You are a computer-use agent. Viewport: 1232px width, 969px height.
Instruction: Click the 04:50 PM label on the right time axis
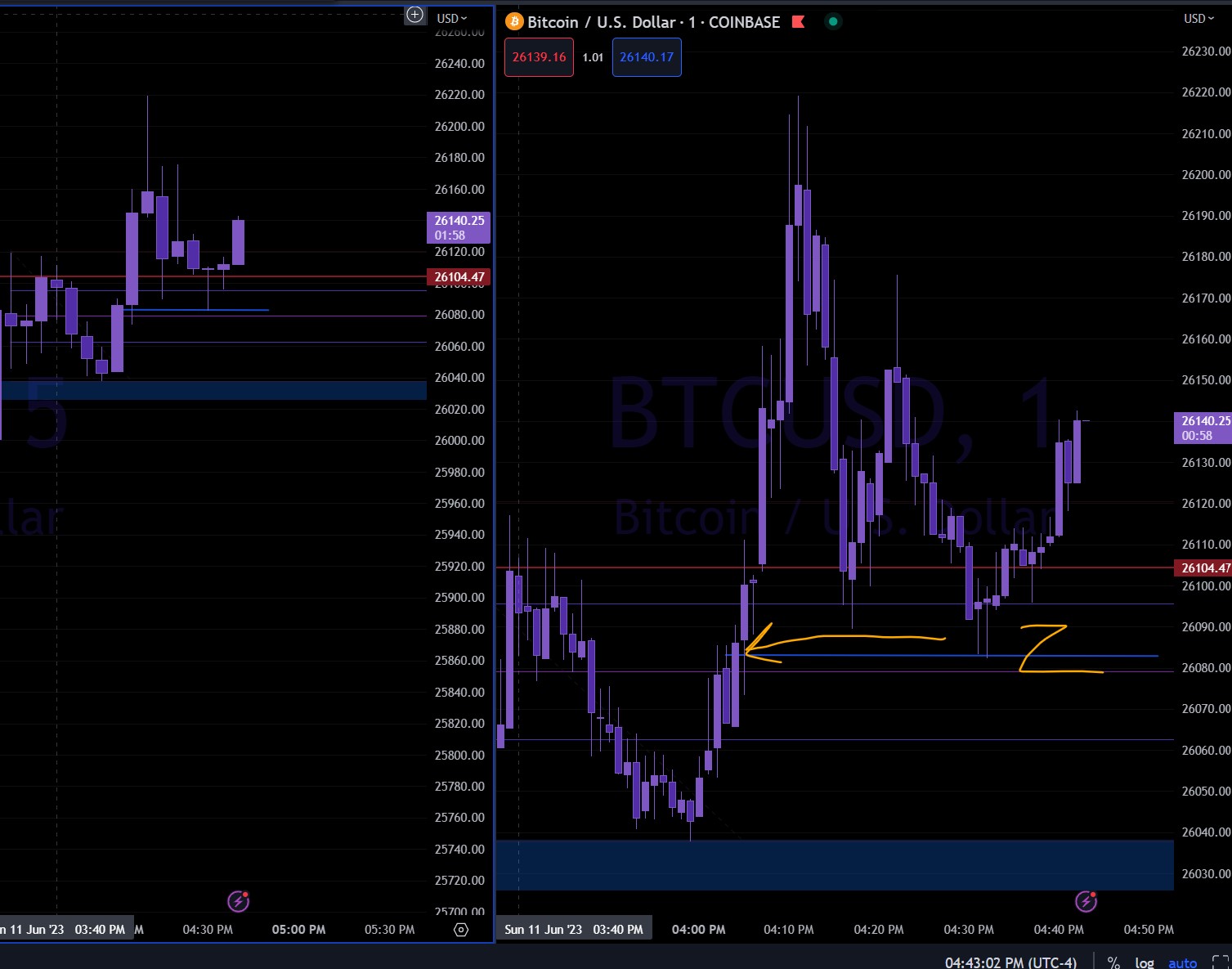point(1149,929)
